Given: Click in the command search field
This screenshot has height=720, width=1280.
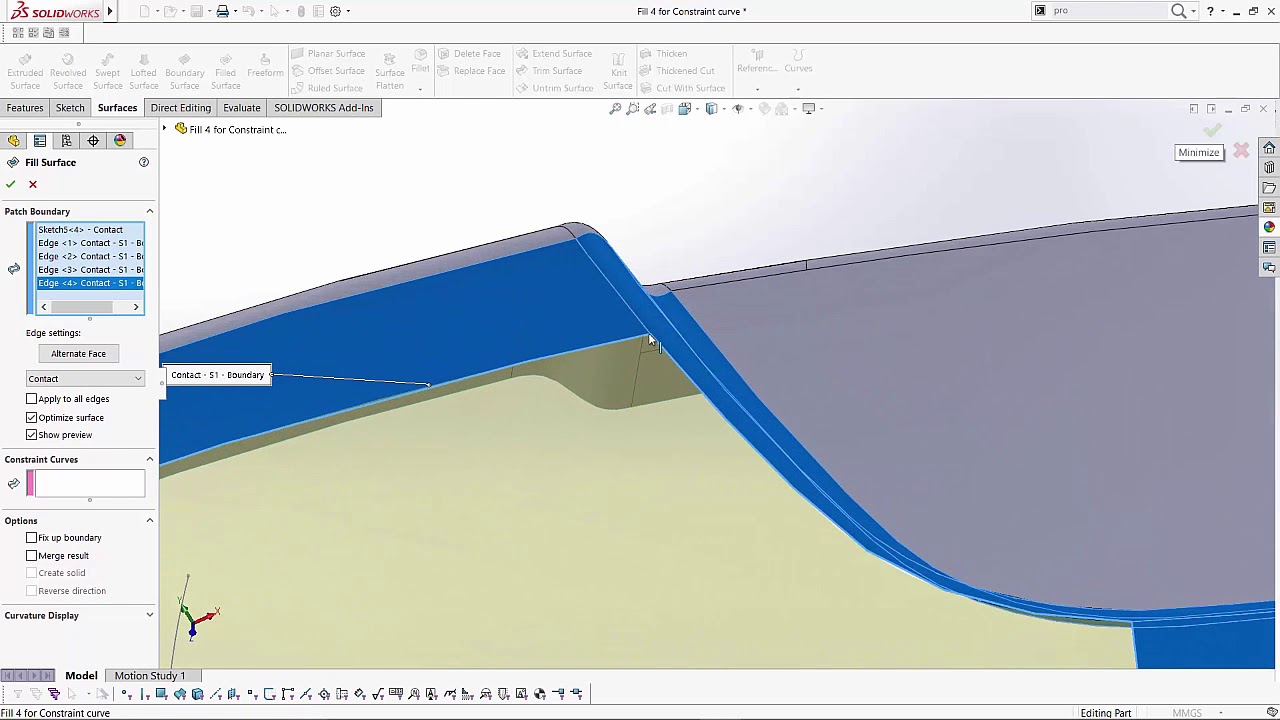Looking at the screenshot, I should coord(1108,11).
